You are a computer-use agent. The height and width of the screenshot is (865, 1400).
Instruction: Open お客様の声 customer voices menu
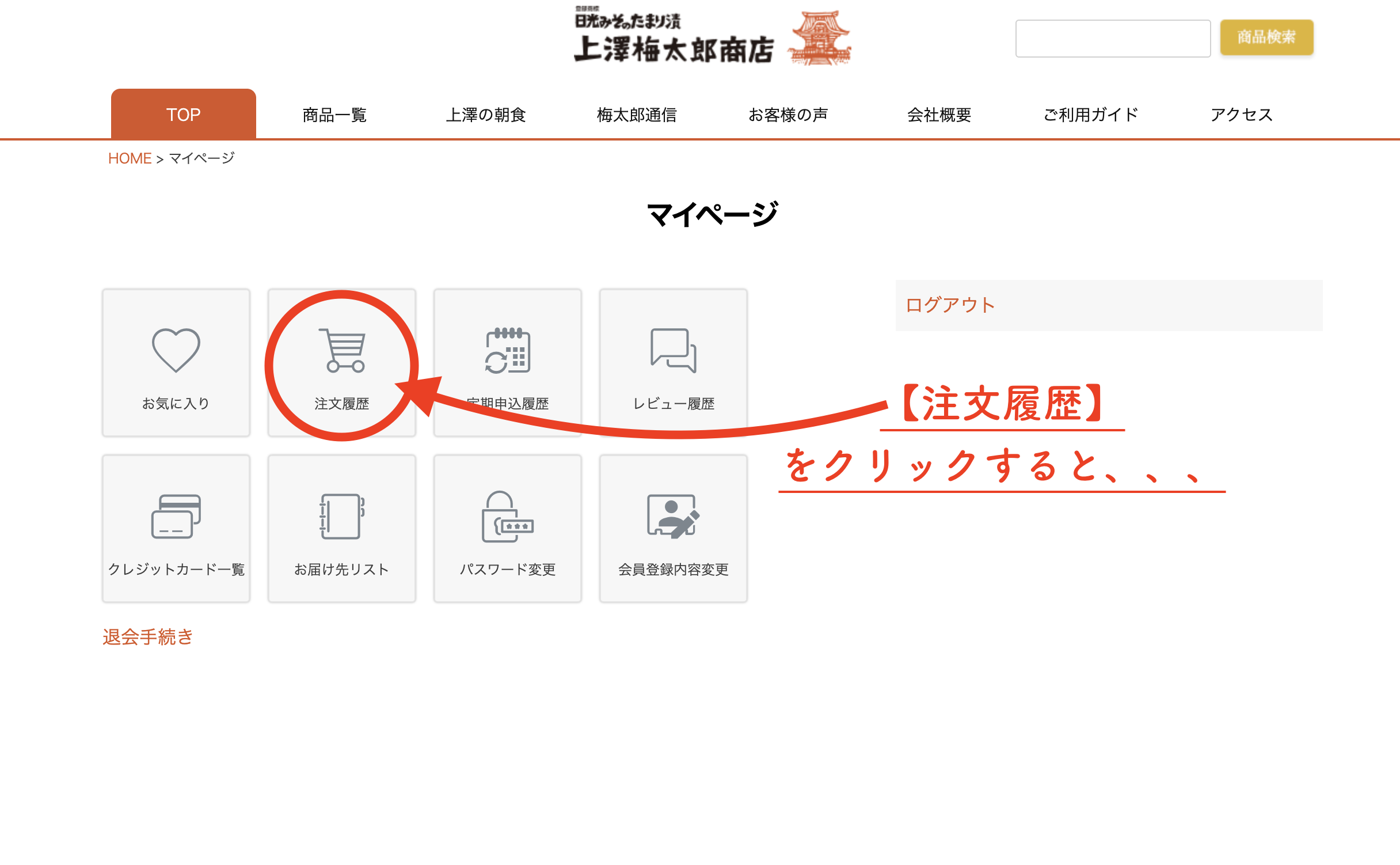tap(787, 115)
